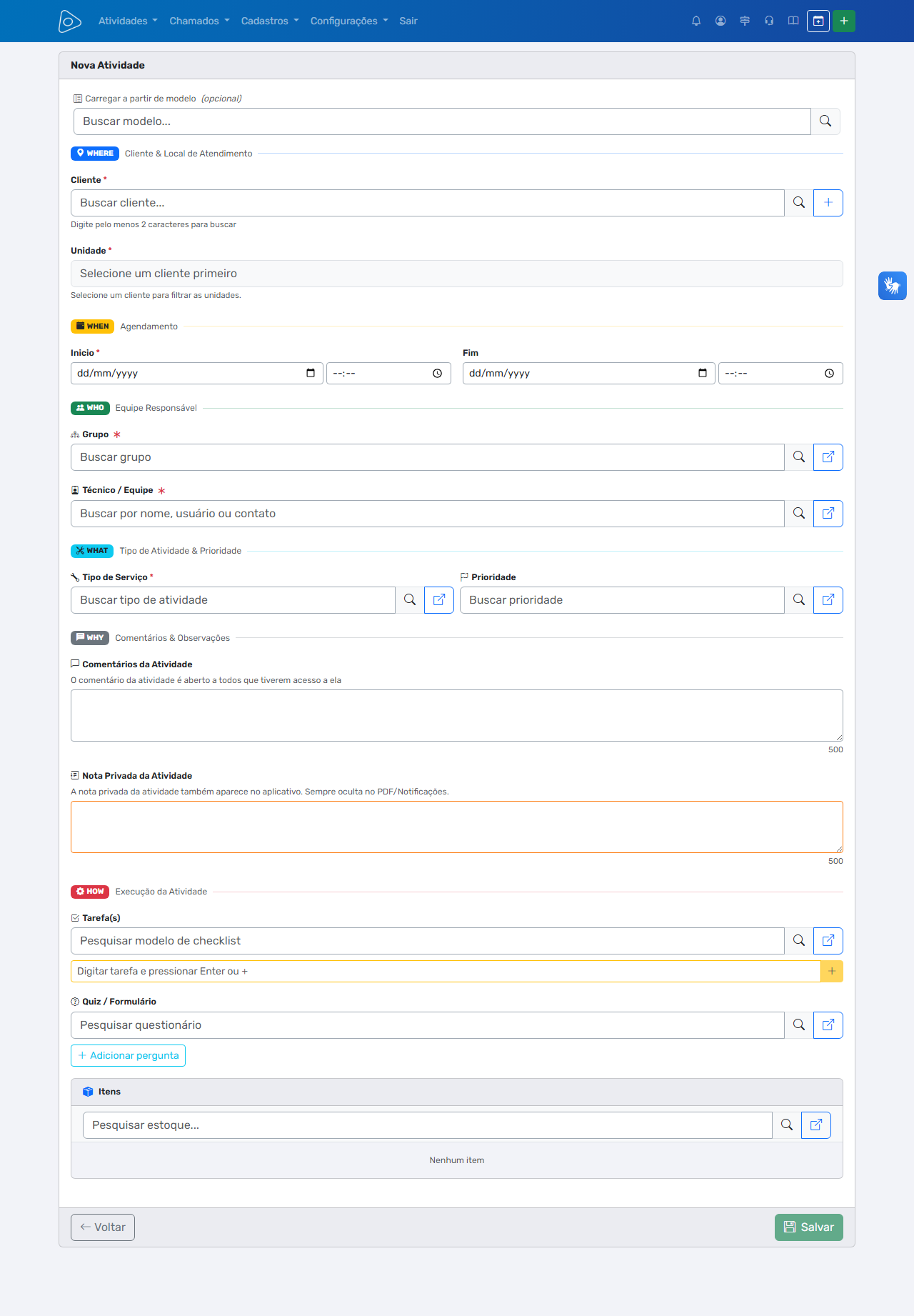Click search icon for Pesquisar estoque
This screenshot has height=1316, width=914.
(x=787, y=1125)
